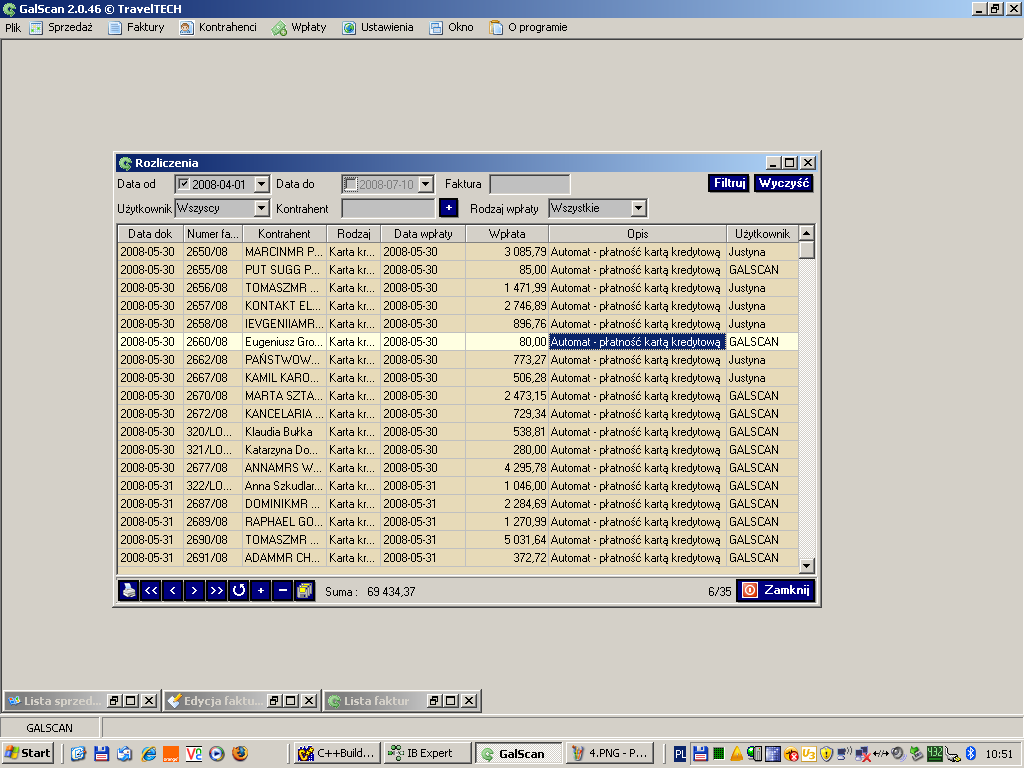Click the floppy save icon in quick launch

pos(101,753)
